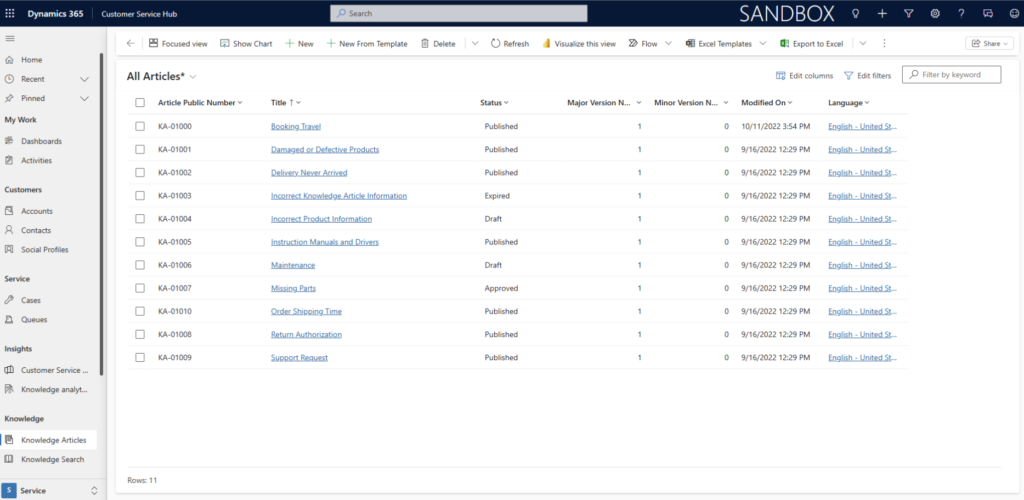The image size is (1024, 500).
Task: Check the row for KA-01002
Action: coord(140,173)
